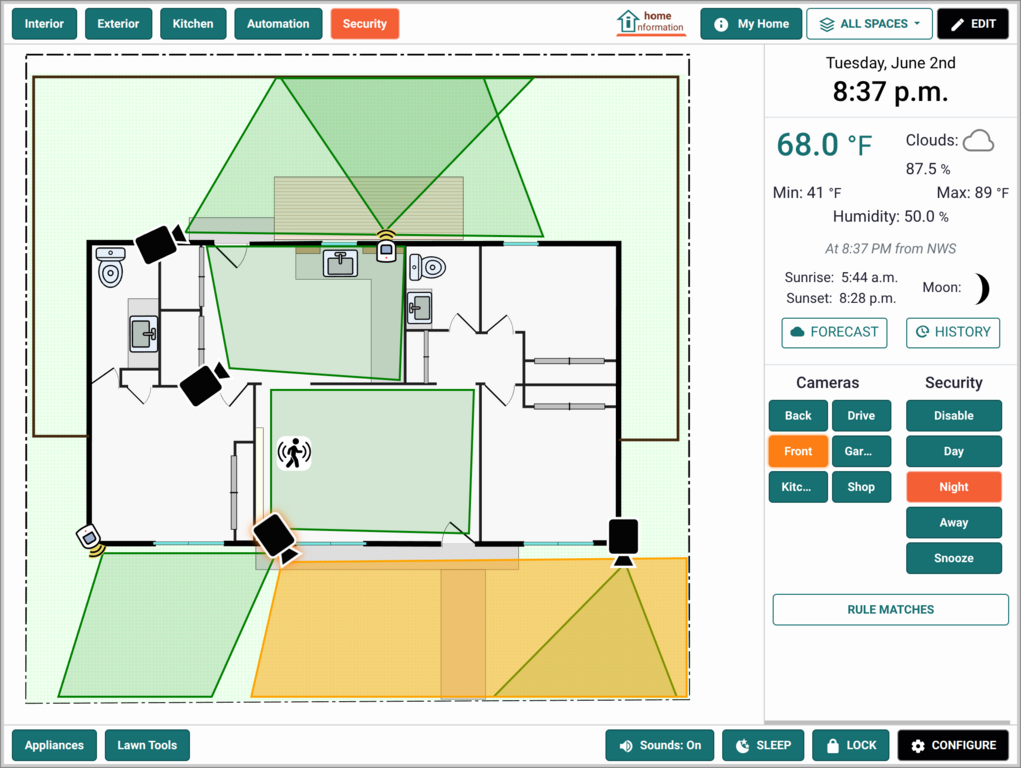
Task: Switch to the Automation tab
Action: tap(278, 24)
